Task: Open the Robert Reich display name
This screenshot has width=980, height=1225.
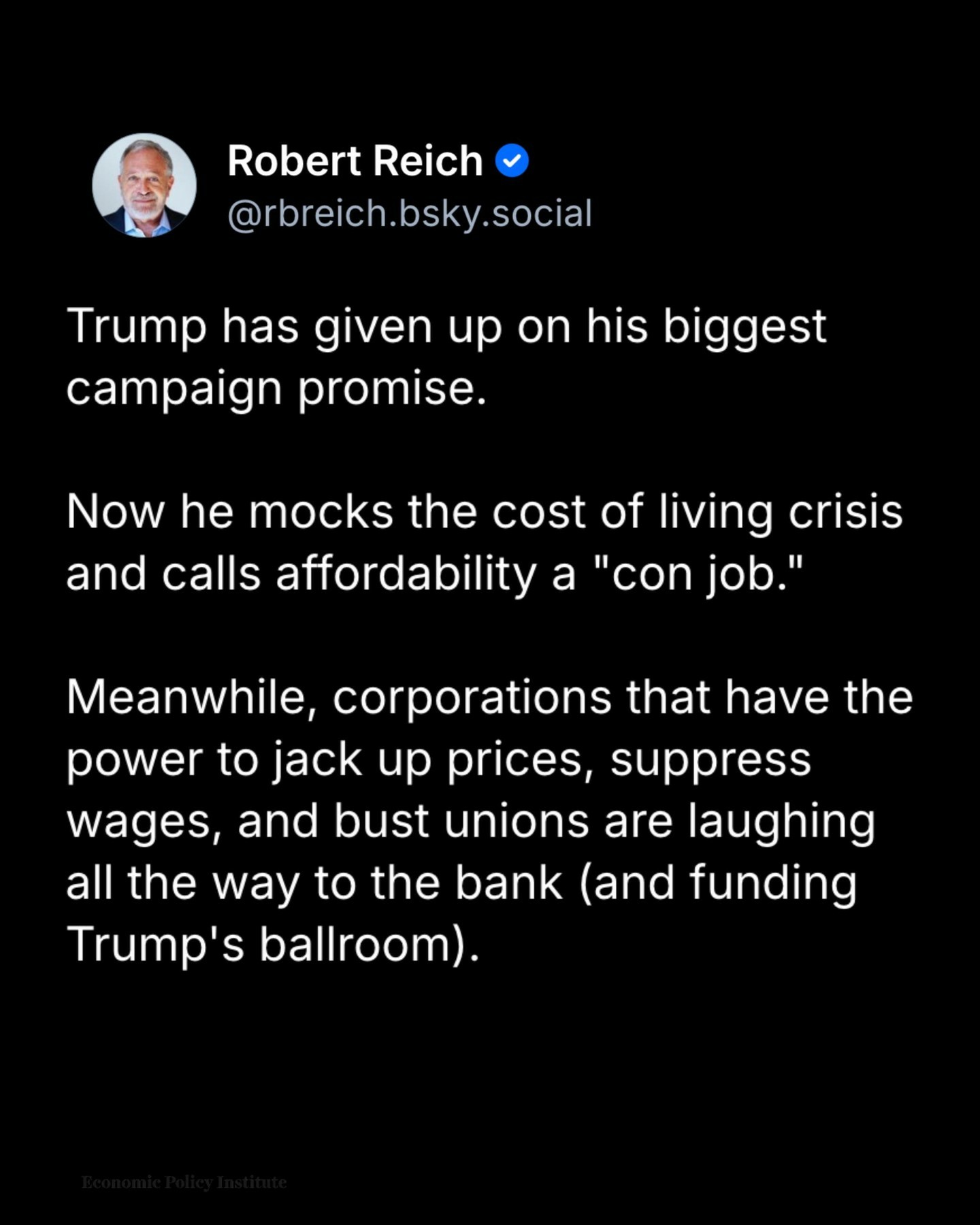Action: [355, 161]
